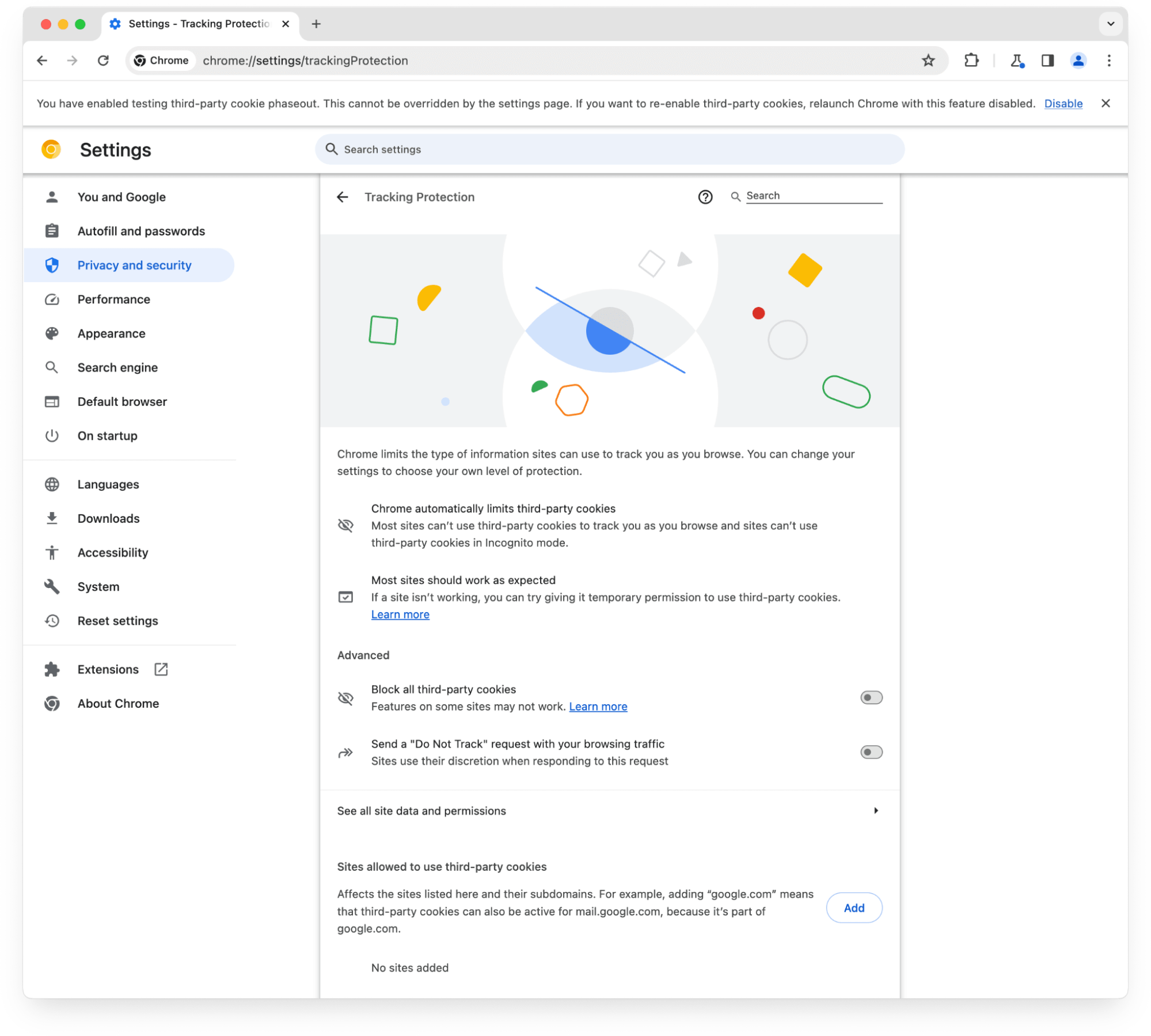Click the Reset settings clock icon
The height and width of the screenshot is (1036, 1151).
point(52,620)
